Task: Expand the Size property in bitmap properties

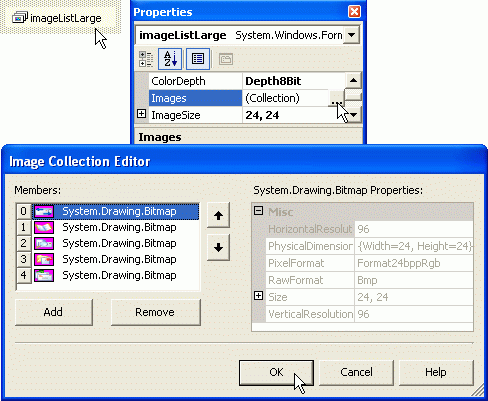Action: click(258, 296)
